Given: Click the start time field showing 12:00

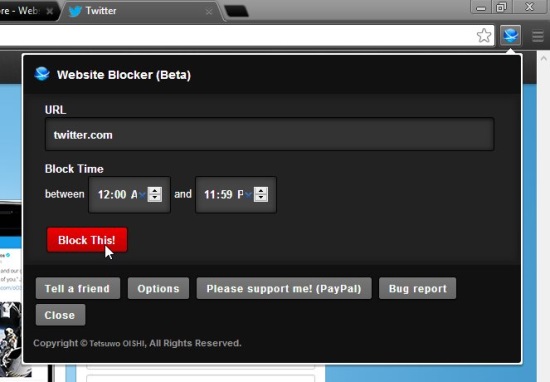Looking at the screenshot, I should 129,195.
